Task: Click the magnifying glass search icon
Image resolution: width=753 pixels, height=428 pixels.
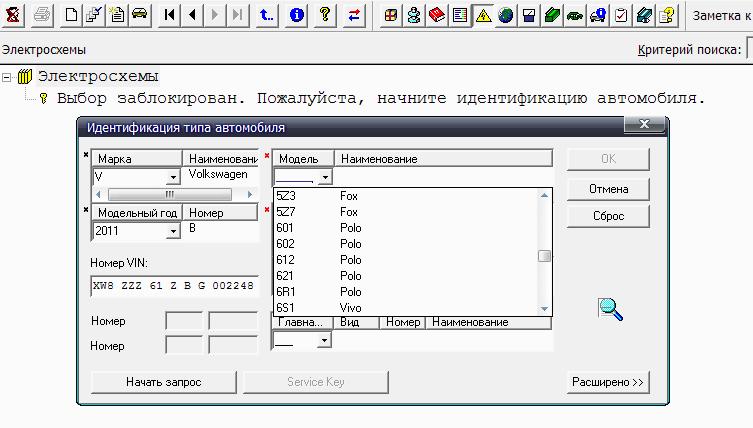Action: point(611,309)
